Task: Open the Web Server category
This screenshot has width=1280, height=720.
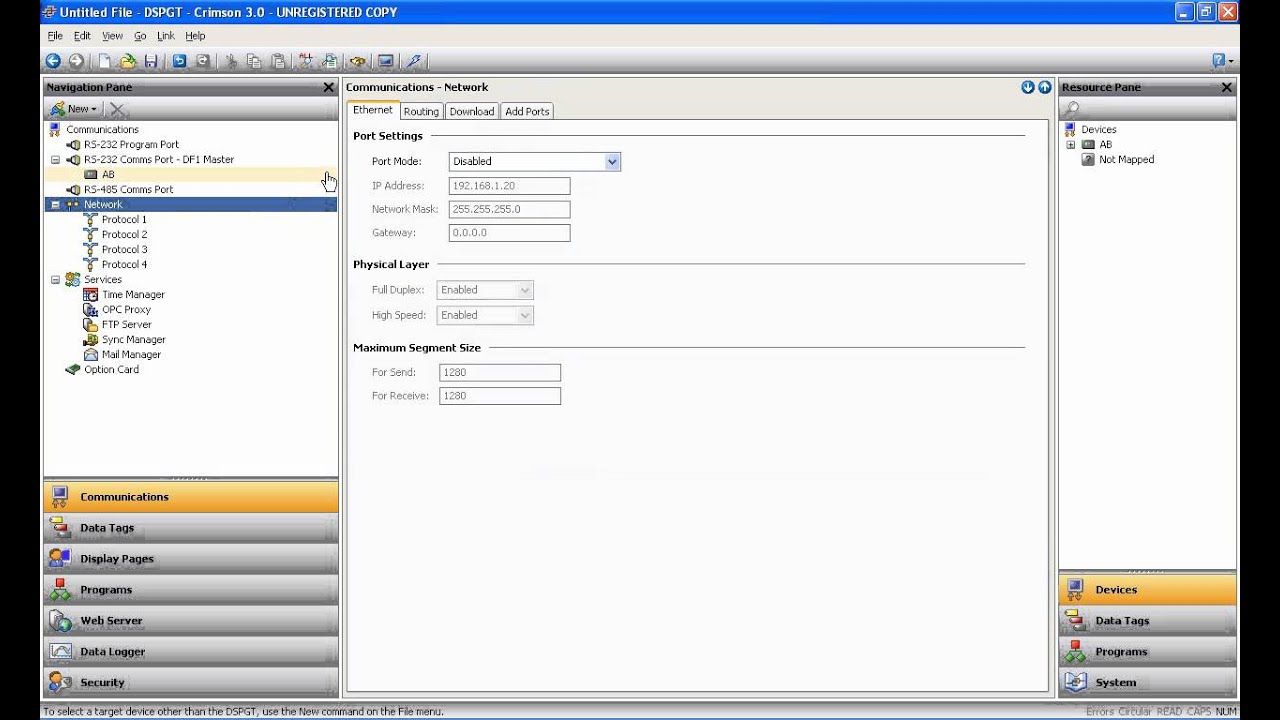Action: [190, 621]
